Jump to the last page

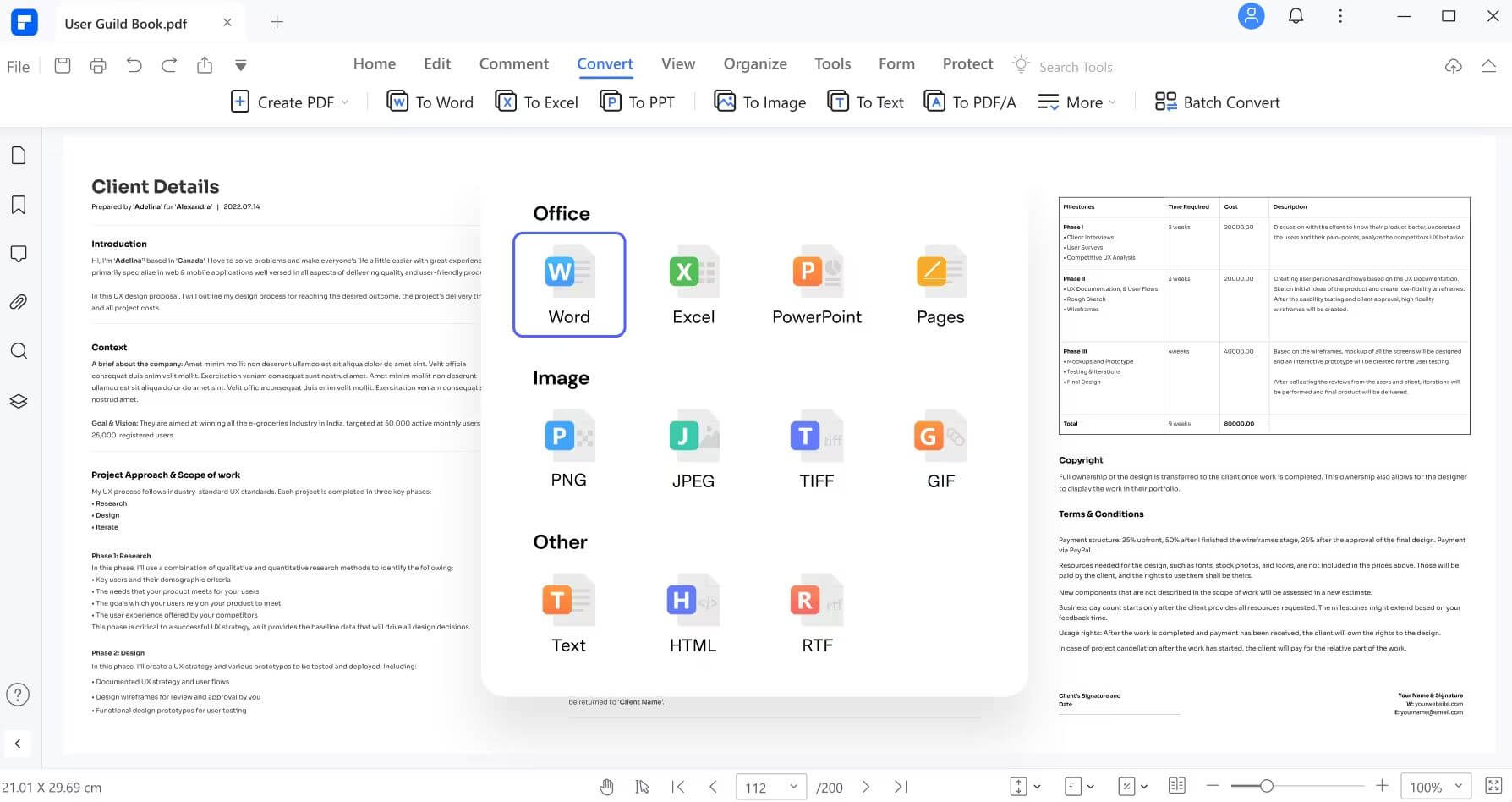(x=901, y=787)
